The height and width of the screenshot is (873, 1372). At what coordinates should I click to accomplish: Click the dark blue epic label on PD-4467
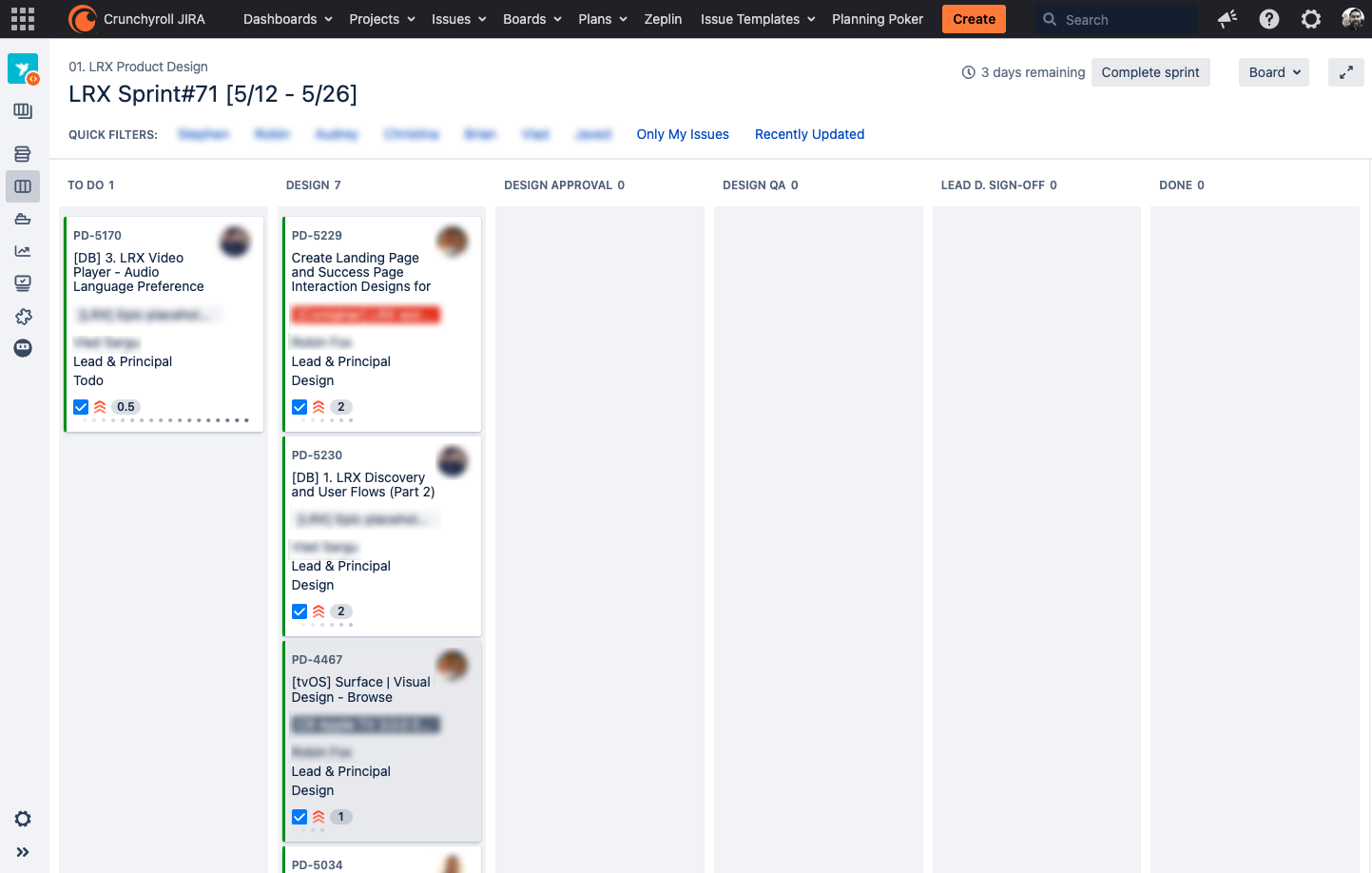366,725
